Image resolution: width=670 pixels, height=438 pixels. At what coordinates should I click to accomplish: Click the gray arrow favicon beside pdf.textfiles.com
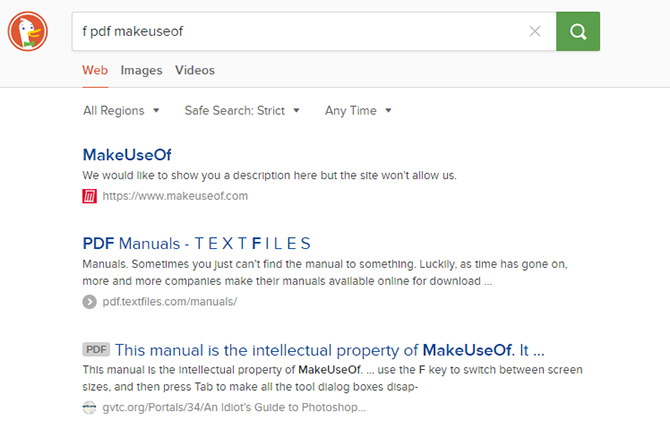(x=89, y=302)
